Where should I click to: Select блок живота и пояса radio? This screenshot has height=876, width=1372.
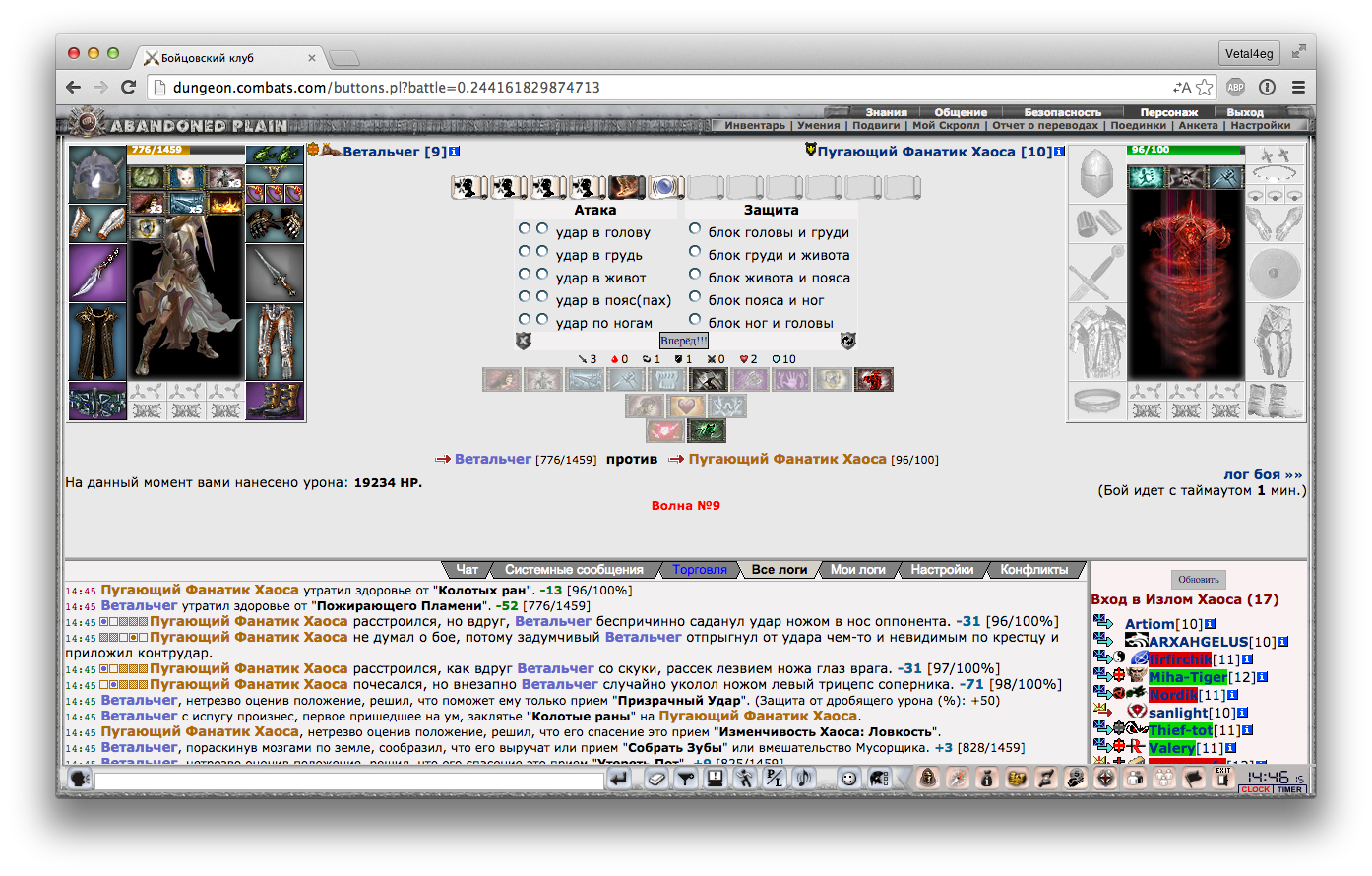tap(695, 274)
